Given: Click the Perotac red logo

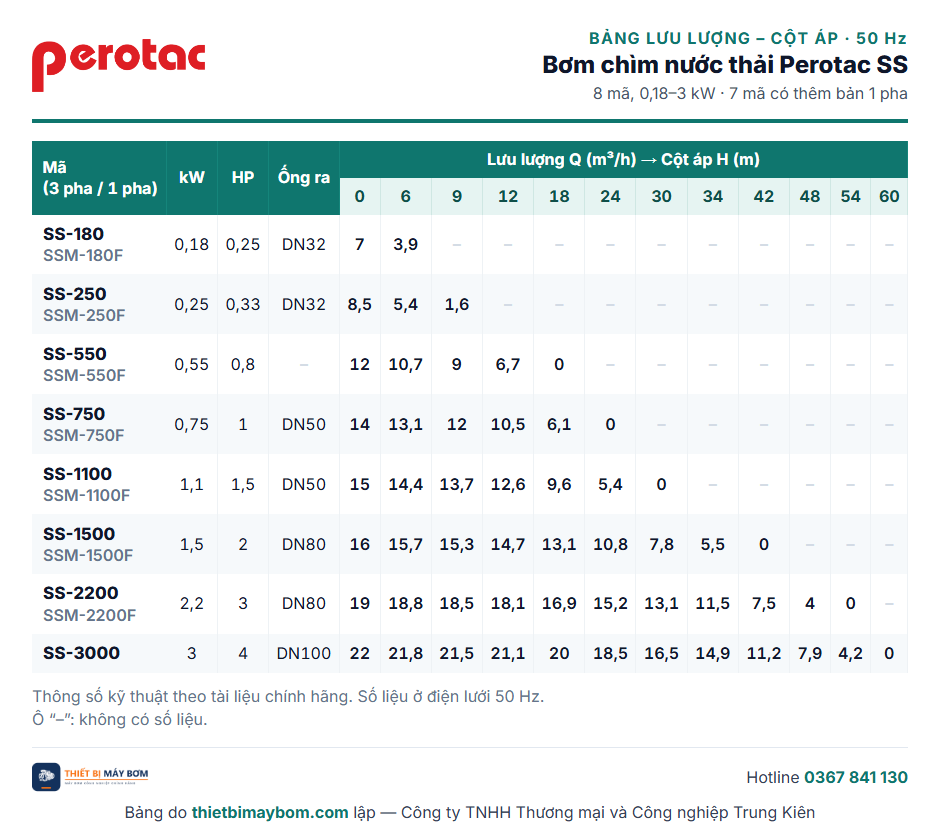Looking at the screenshot, I should (x=119, y=65).
